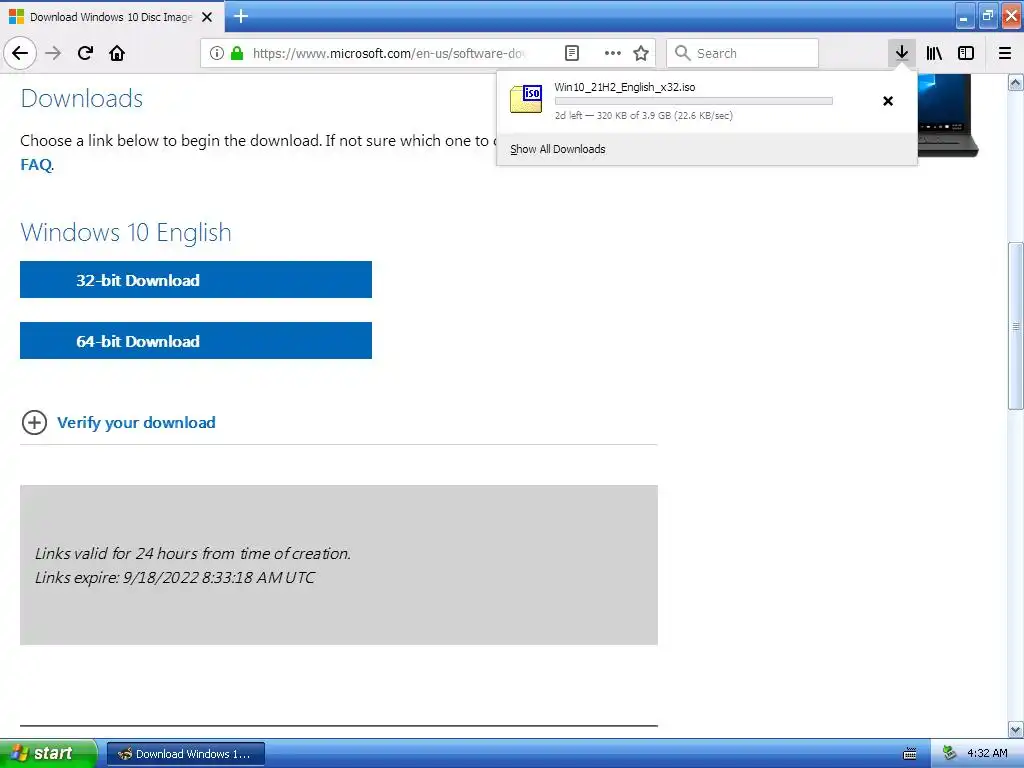Show sidebars icon in toolbar
The width and height of the screenshot is (1024, 768).
coord(966,53)
